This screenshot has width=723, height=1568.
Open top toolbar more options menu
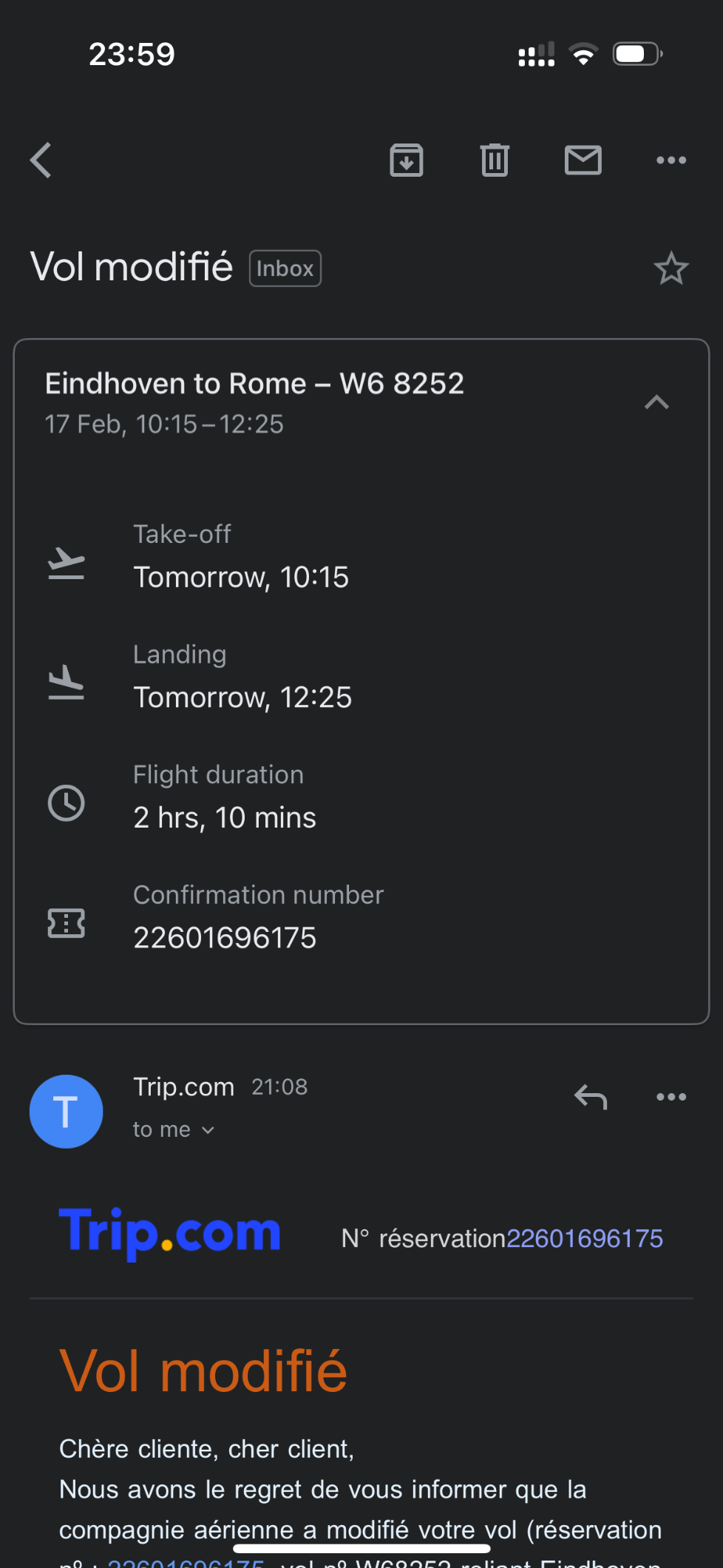point(671,160)
